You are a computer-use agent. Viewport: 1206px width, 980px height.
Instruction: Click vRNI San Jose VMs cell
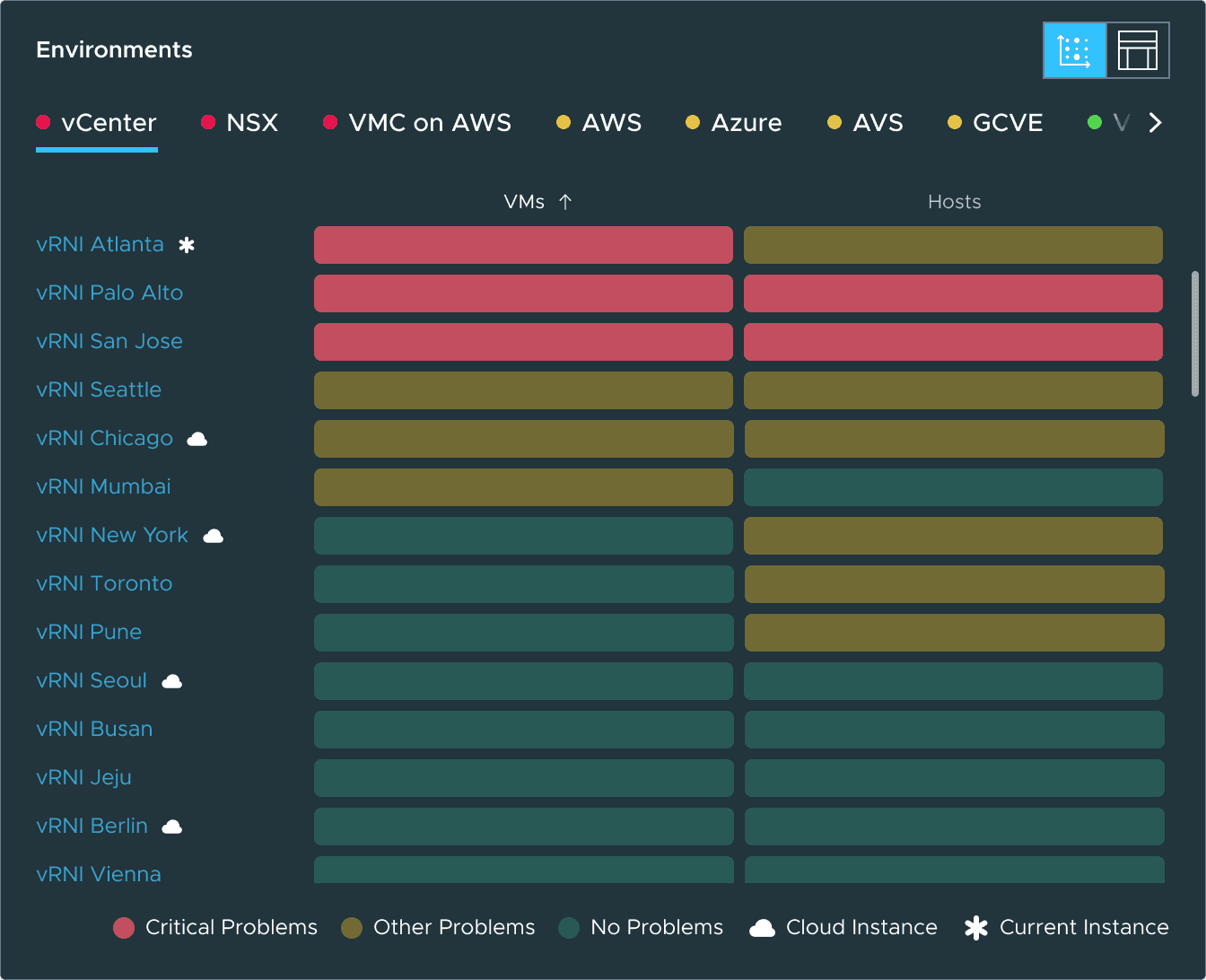523,342
